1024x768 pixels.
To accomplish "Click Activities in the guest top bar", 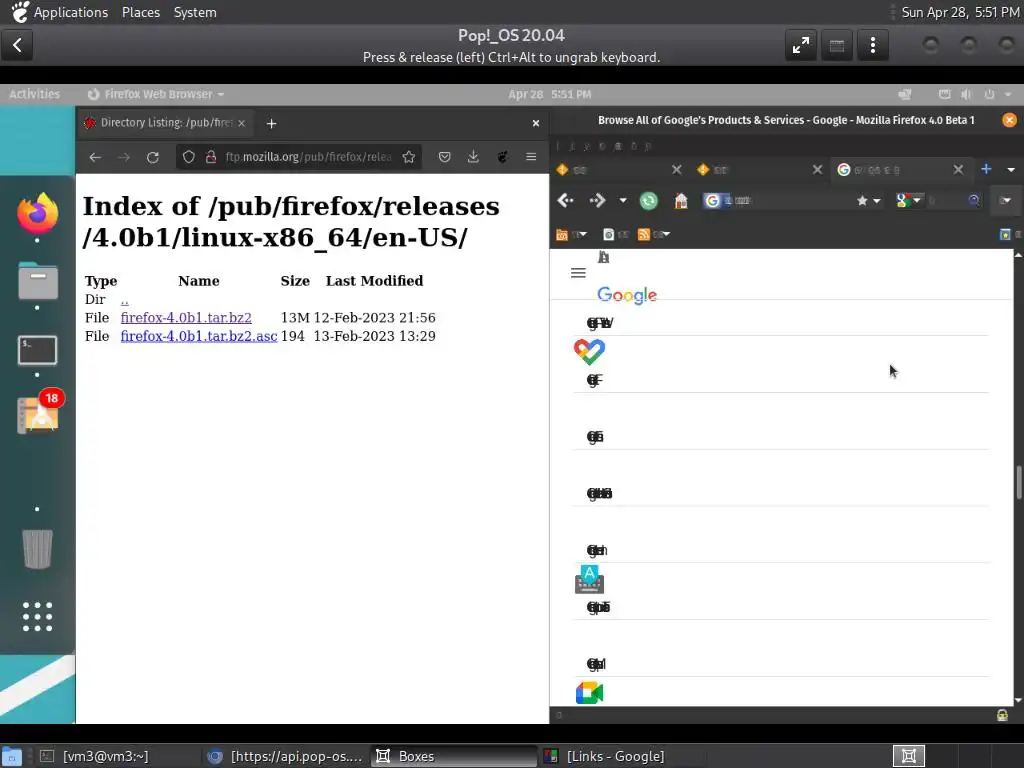I will tap(34, 94).
